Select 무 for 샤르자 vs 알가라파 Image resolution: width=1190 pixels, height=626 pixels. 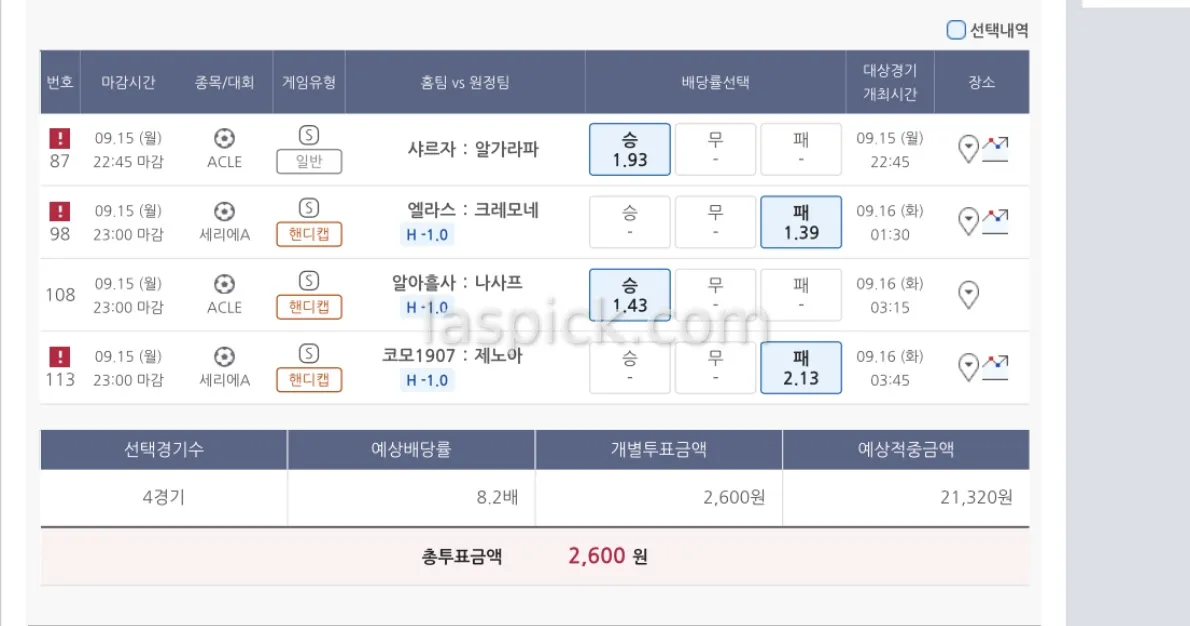click(x=715, y=150)
